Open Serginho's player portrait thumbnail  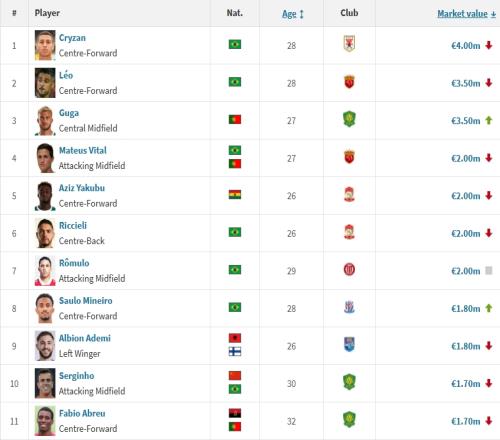point(45,383)
